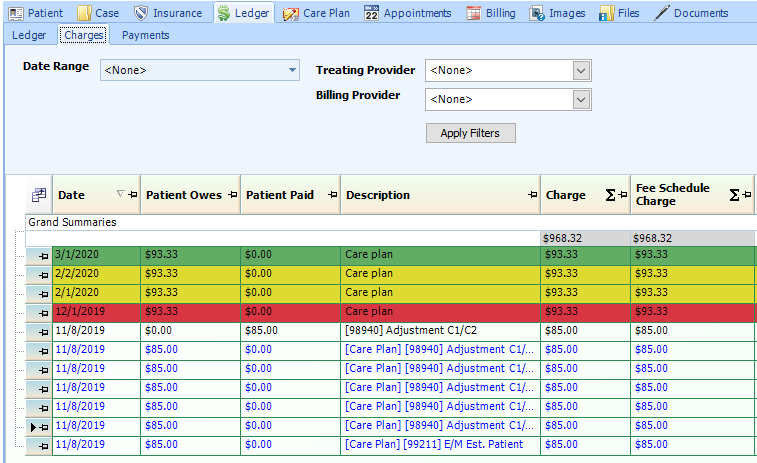This screenshot has height=463, width=757.
Task: Click the pin icon in Patient Owes header
Action: (232, 195)
